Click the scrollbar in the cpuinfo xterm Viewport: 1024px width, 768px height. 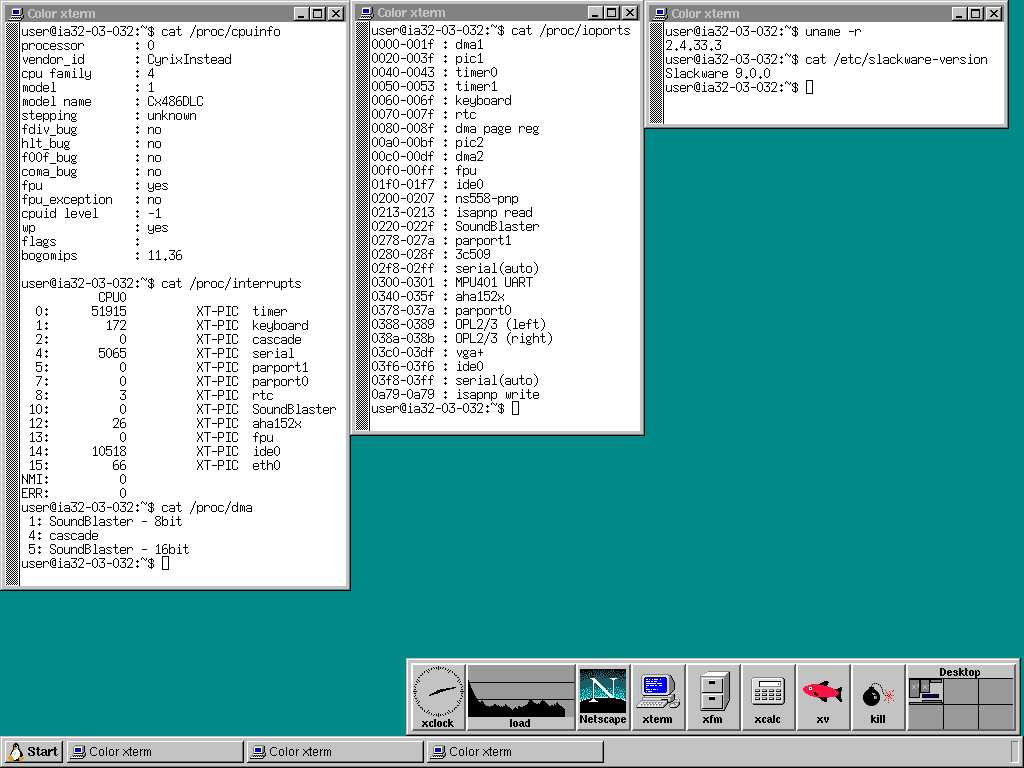tap(12, 300)
